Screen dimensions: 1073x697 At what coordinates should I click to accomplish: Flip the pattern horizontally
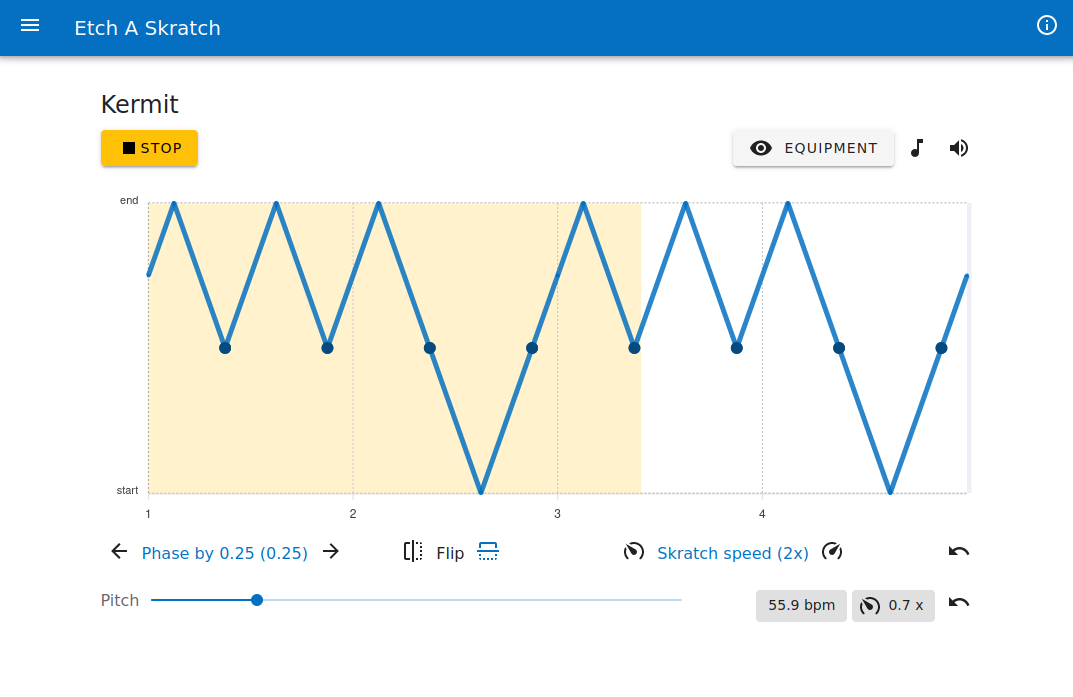pyautogui.click(x=414, y=552)
